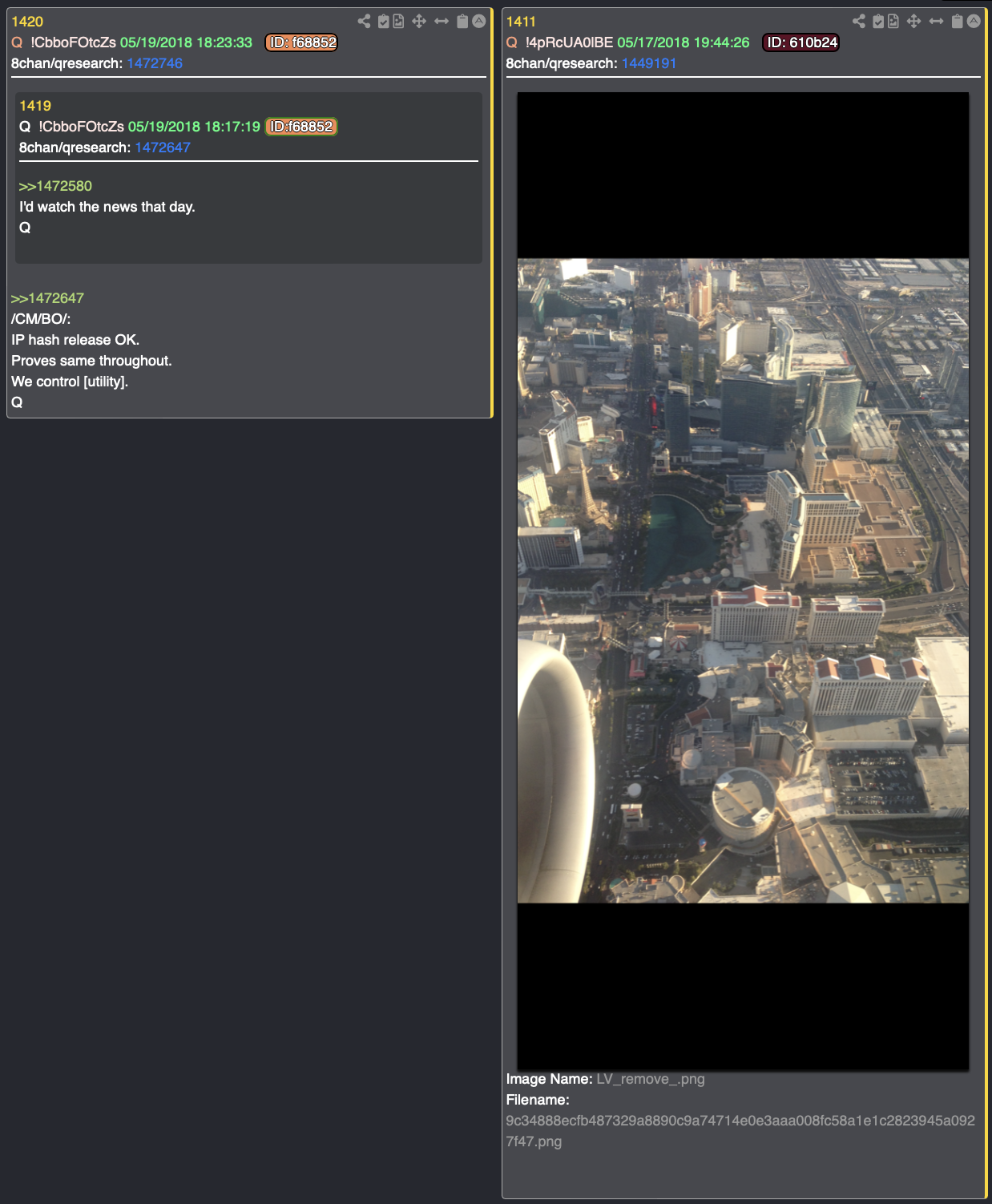The image size is (992, 1204).
Task: Click the text "I'd watch the news that day."
Action: 107,207
